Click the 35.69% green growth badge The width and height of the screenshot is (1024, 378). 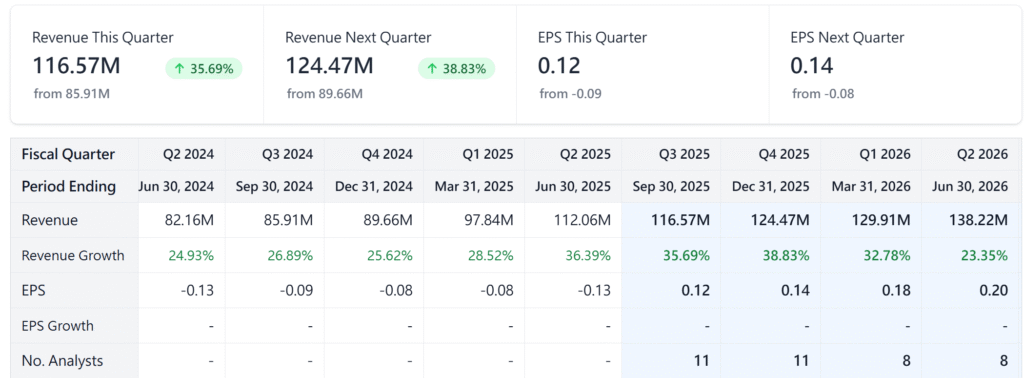[204, 69]
